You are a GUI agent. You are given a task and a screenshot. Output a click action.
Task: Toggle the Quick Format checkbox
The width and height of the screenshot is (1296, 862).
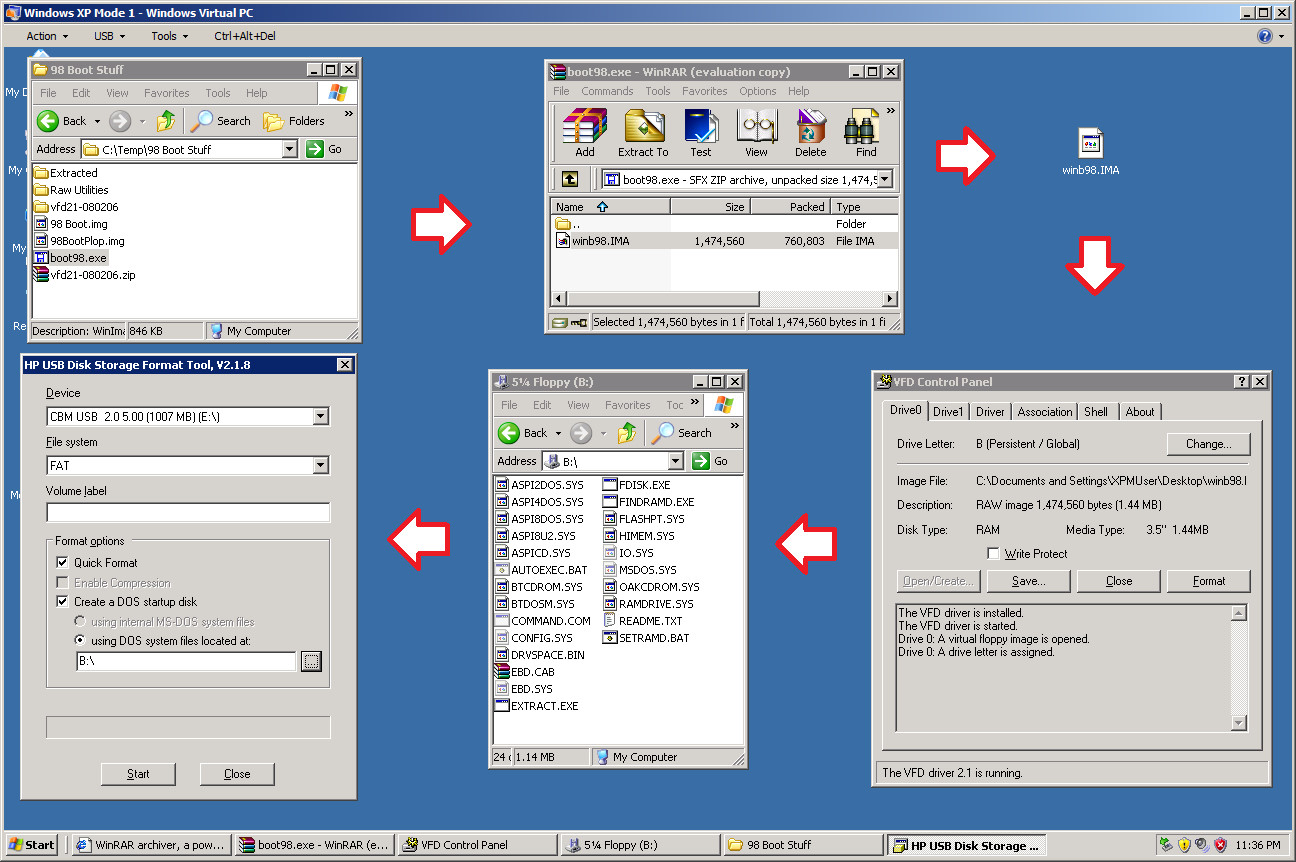coord(63,563)
